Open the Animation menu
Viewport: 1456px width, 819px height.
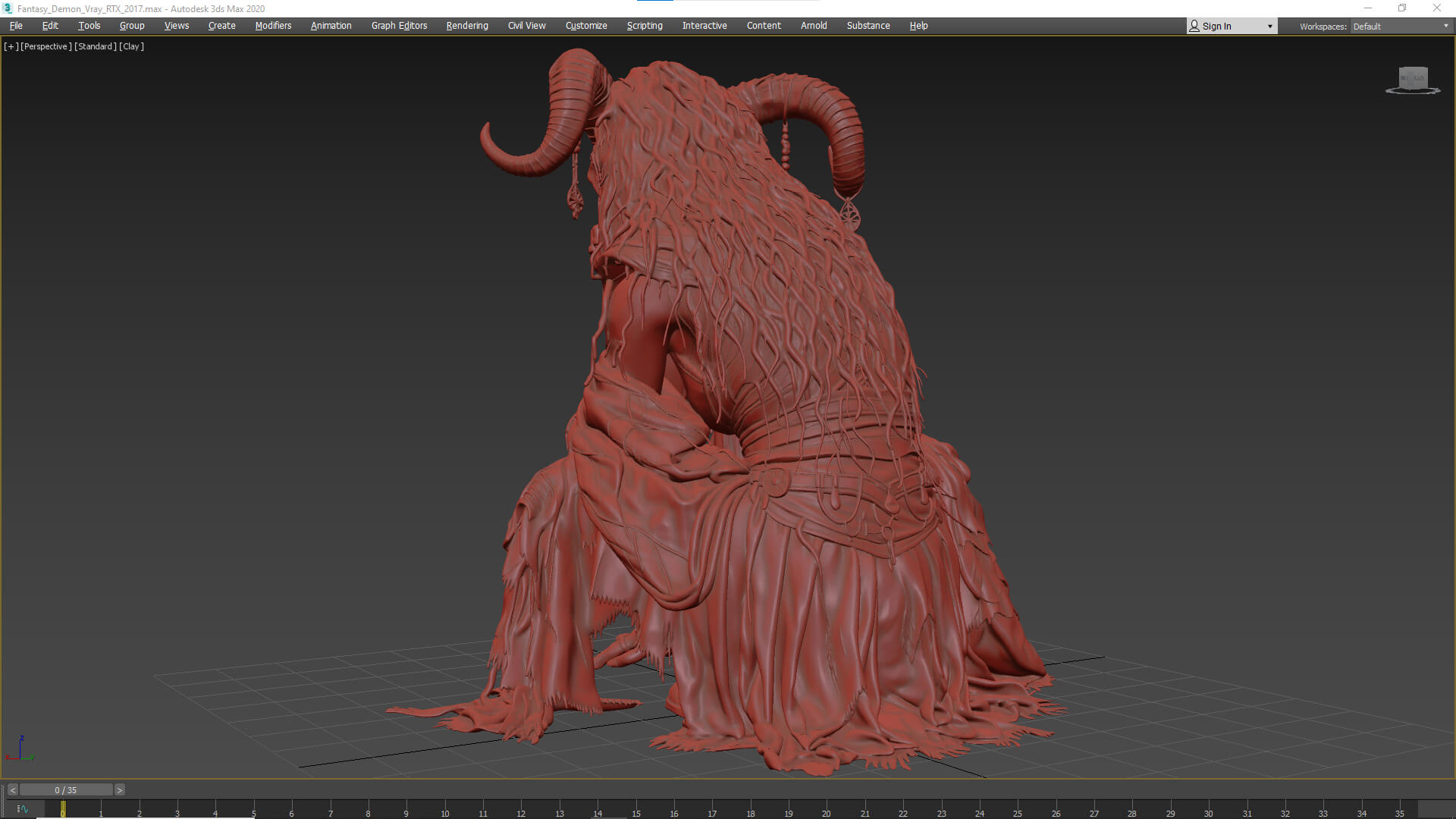pos(331,26)
